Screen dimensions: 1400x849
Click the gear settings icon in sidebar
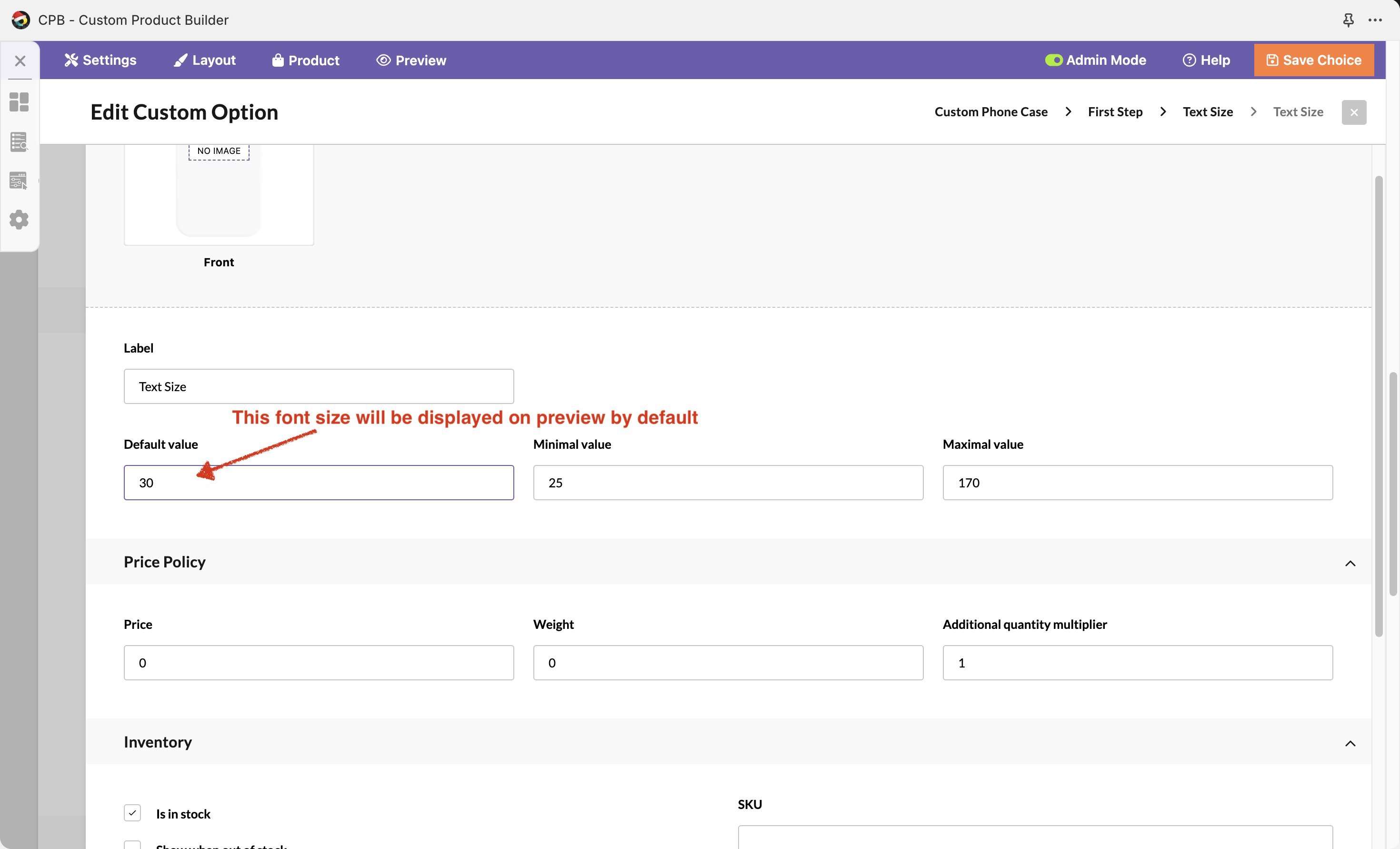[x=19, y=220]
